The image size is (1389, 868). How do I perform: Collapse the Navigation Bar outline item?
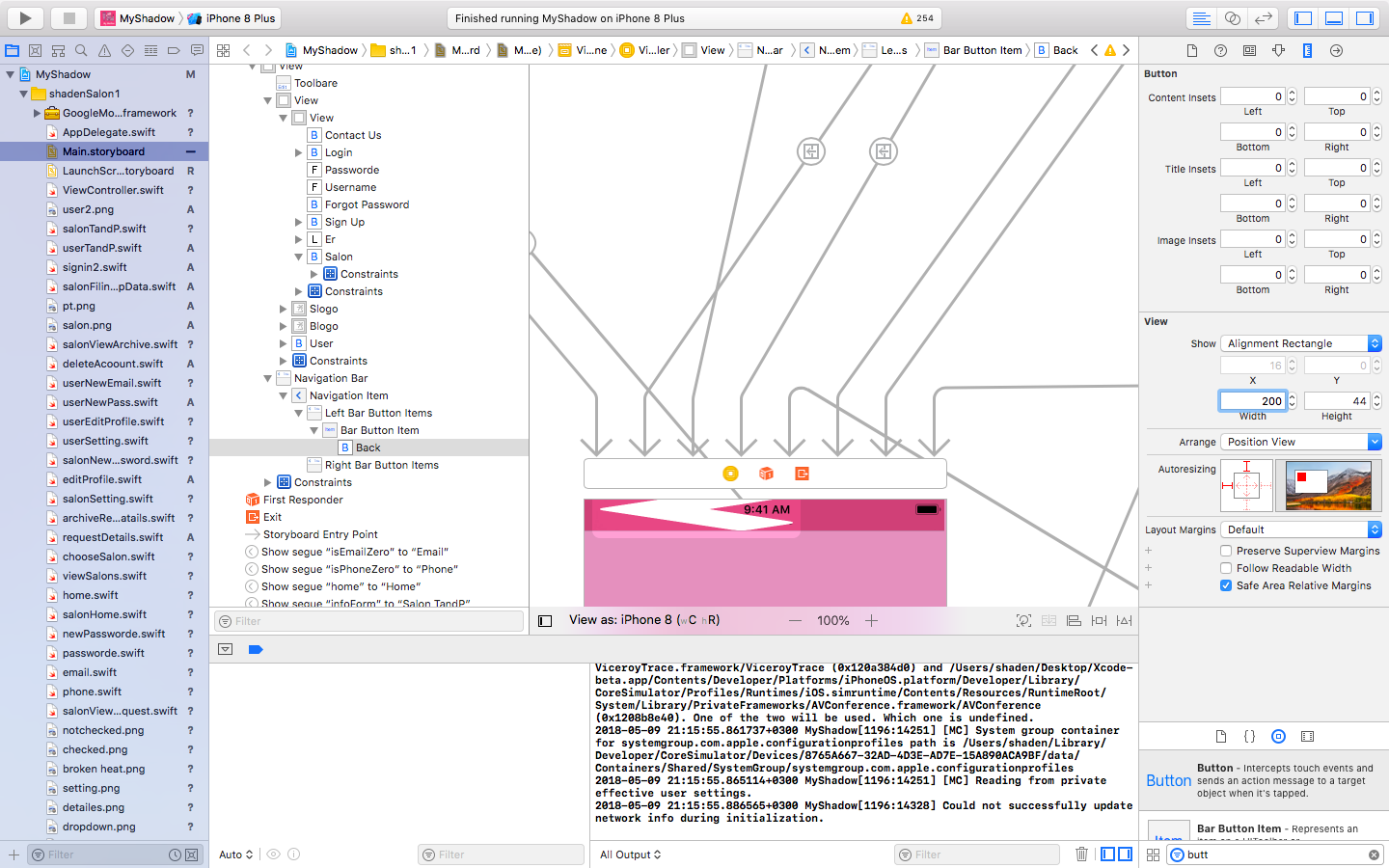[x=268, y=378]
